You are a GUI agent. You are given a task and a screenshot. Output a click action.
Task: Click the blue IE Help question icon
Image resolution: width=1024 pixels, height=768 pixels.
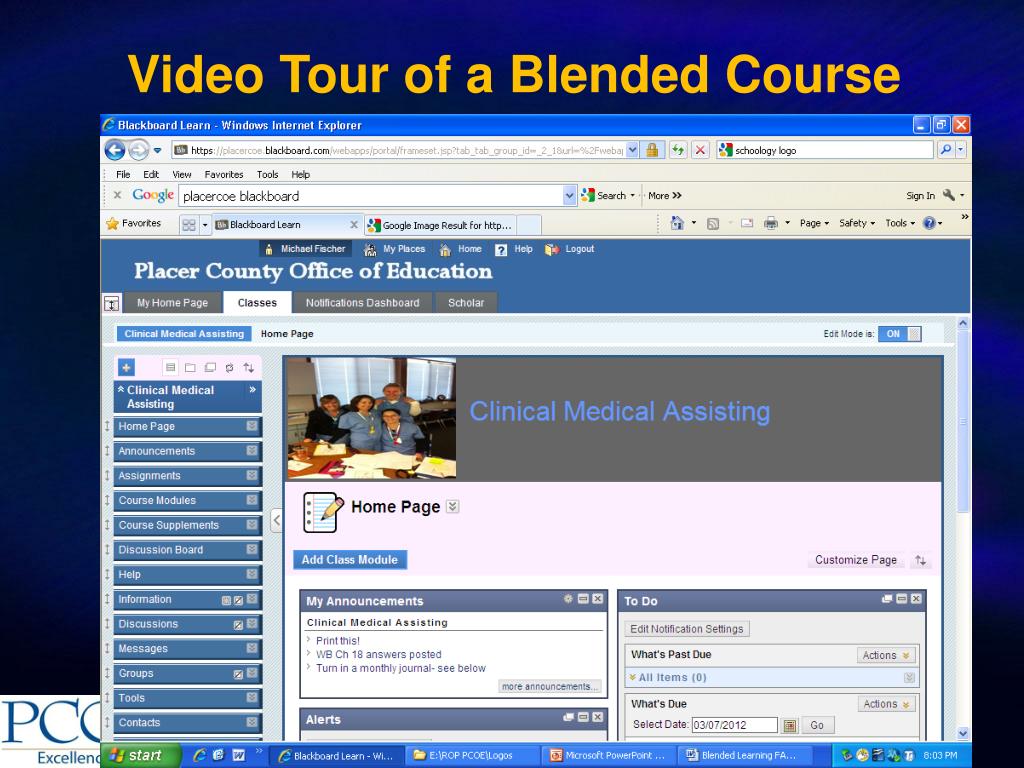[929, 223]
